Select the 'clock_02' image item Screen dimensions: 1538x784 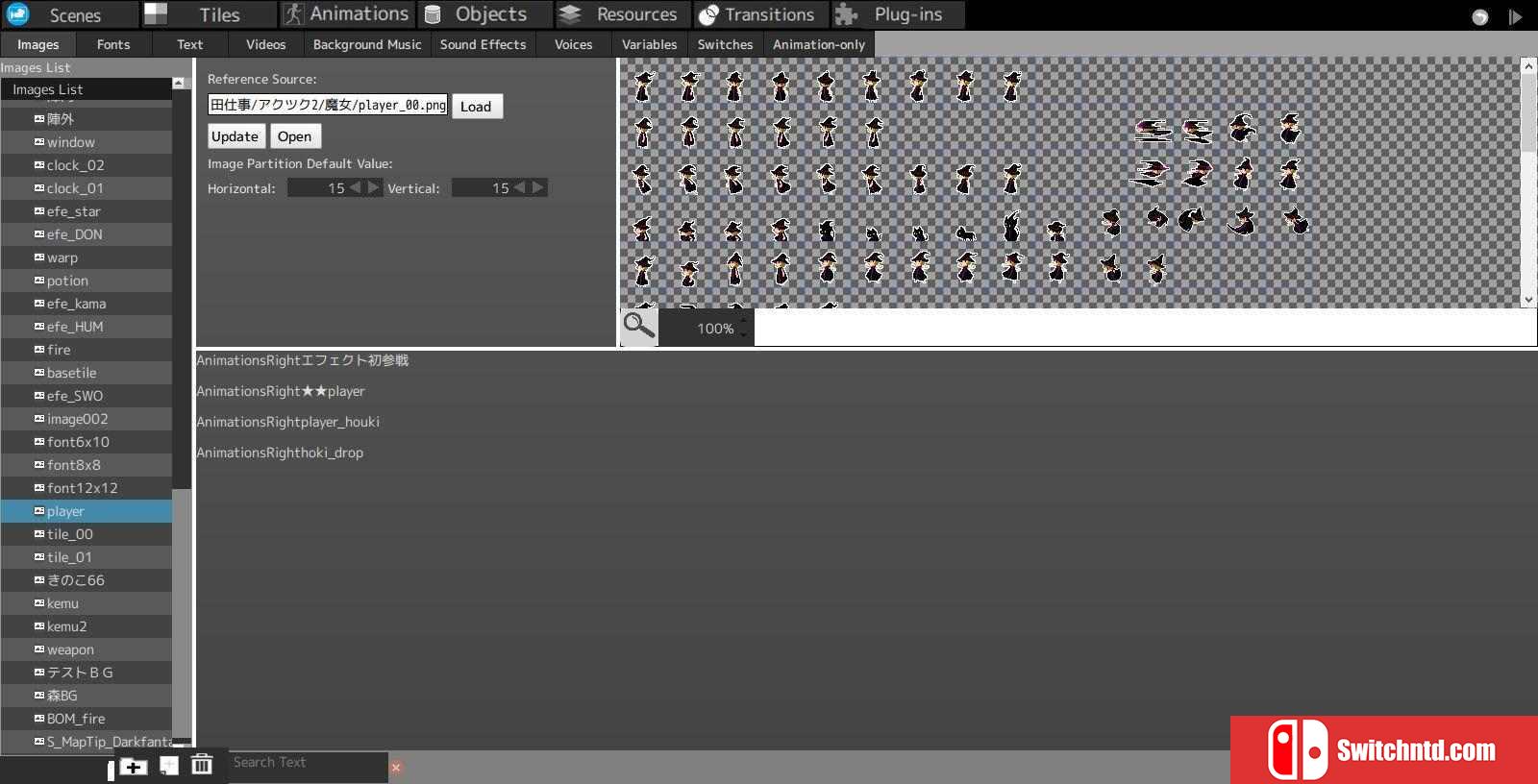pyautogui.click(x=87, y=165)
